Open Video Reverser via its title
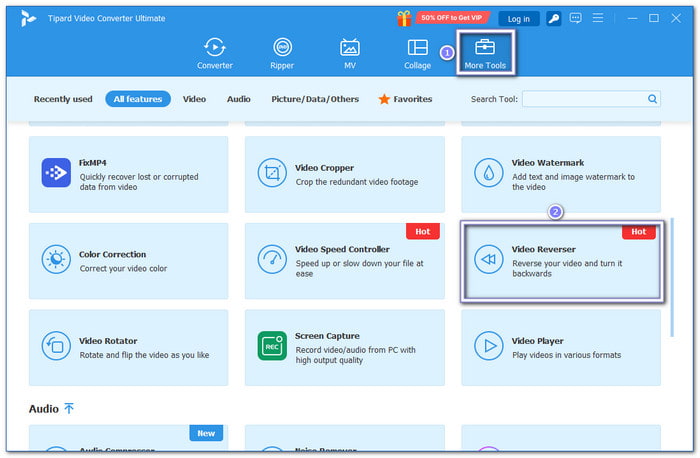The width and height of the screenshot is (700, 458). point(543,249)
